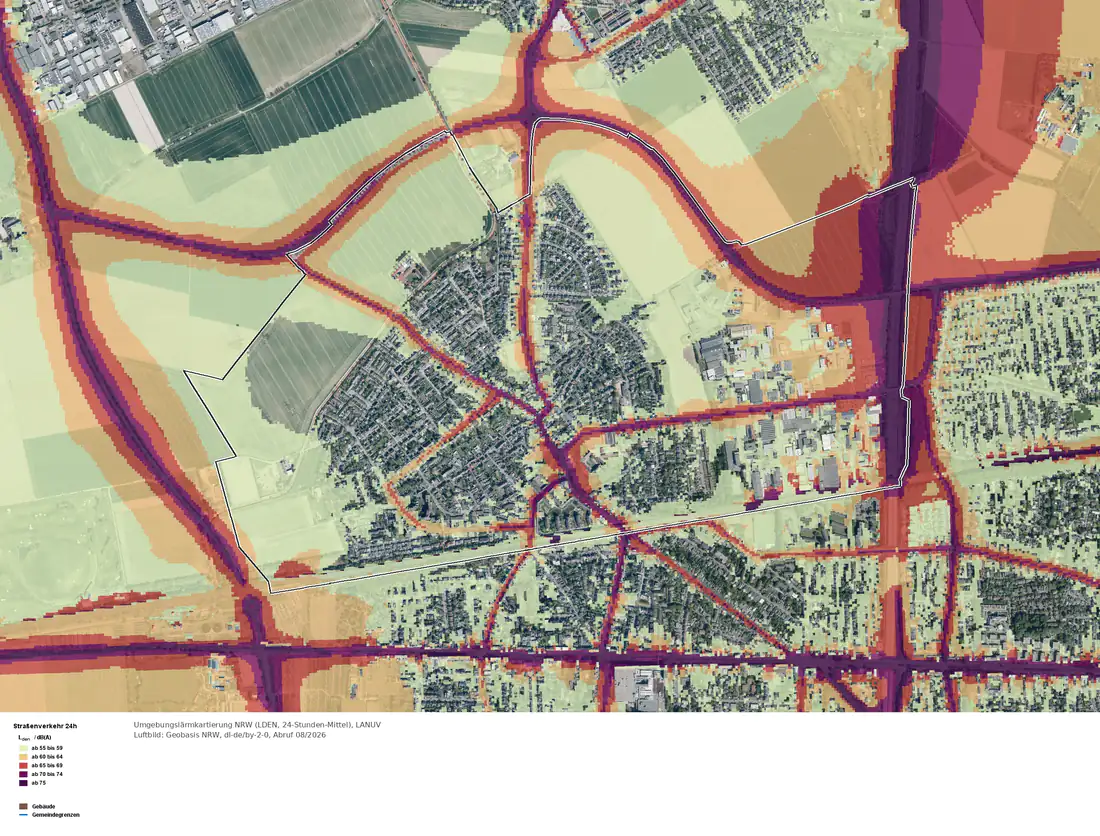1100x836 pixels.
Task: Click the blue Gemeindegrenzen line symbol
Action: click(23, 815)
